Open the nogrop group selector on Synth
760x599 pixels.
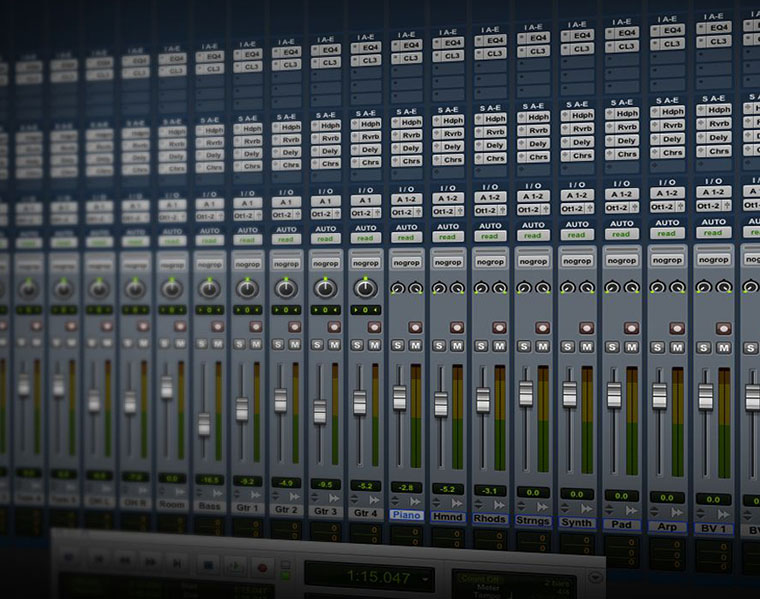tap(576, 261)
